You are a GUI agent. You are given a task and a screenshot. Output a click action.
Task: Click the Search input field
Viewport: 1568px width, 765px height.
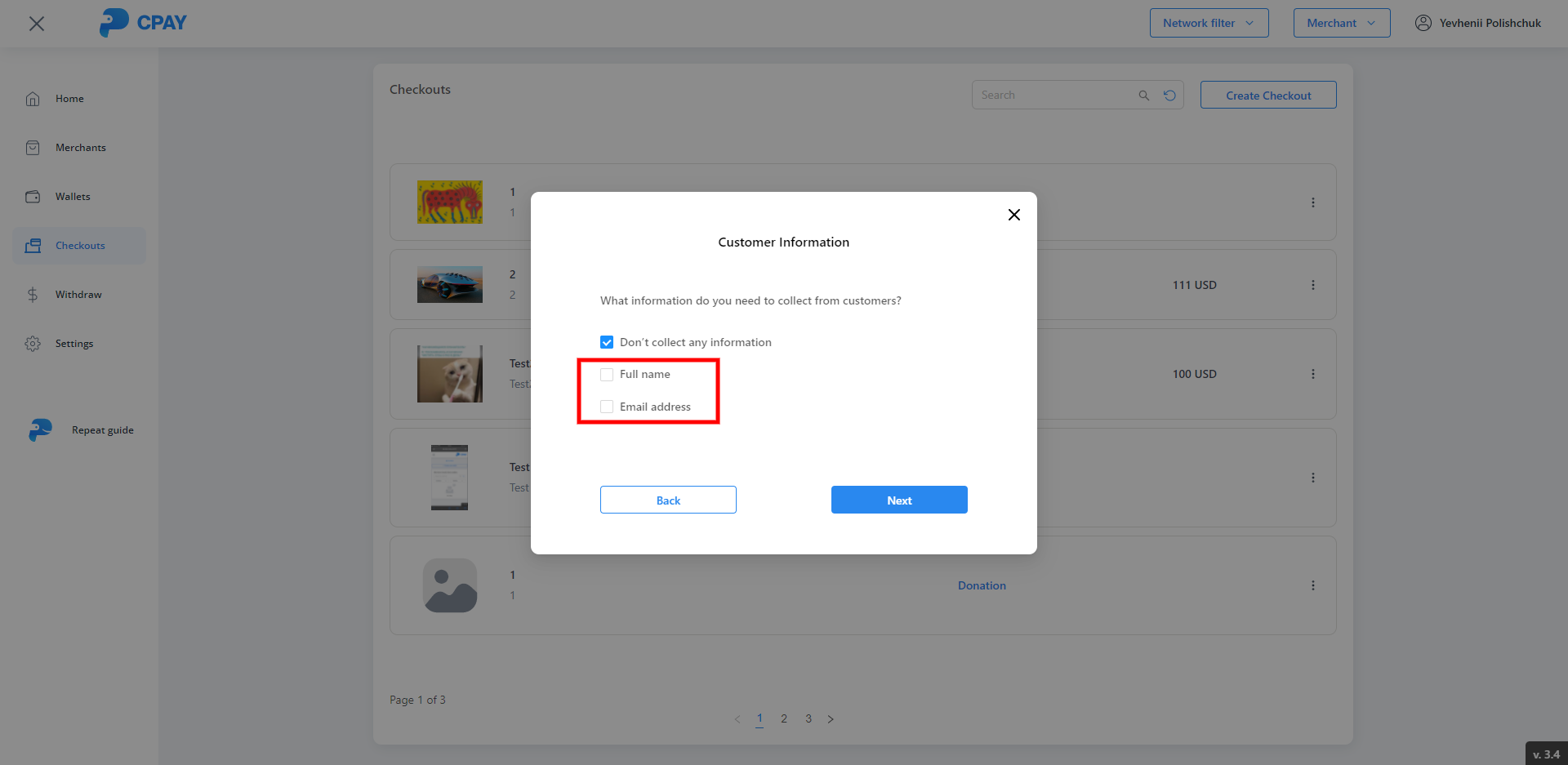(x=1053, y=96)
